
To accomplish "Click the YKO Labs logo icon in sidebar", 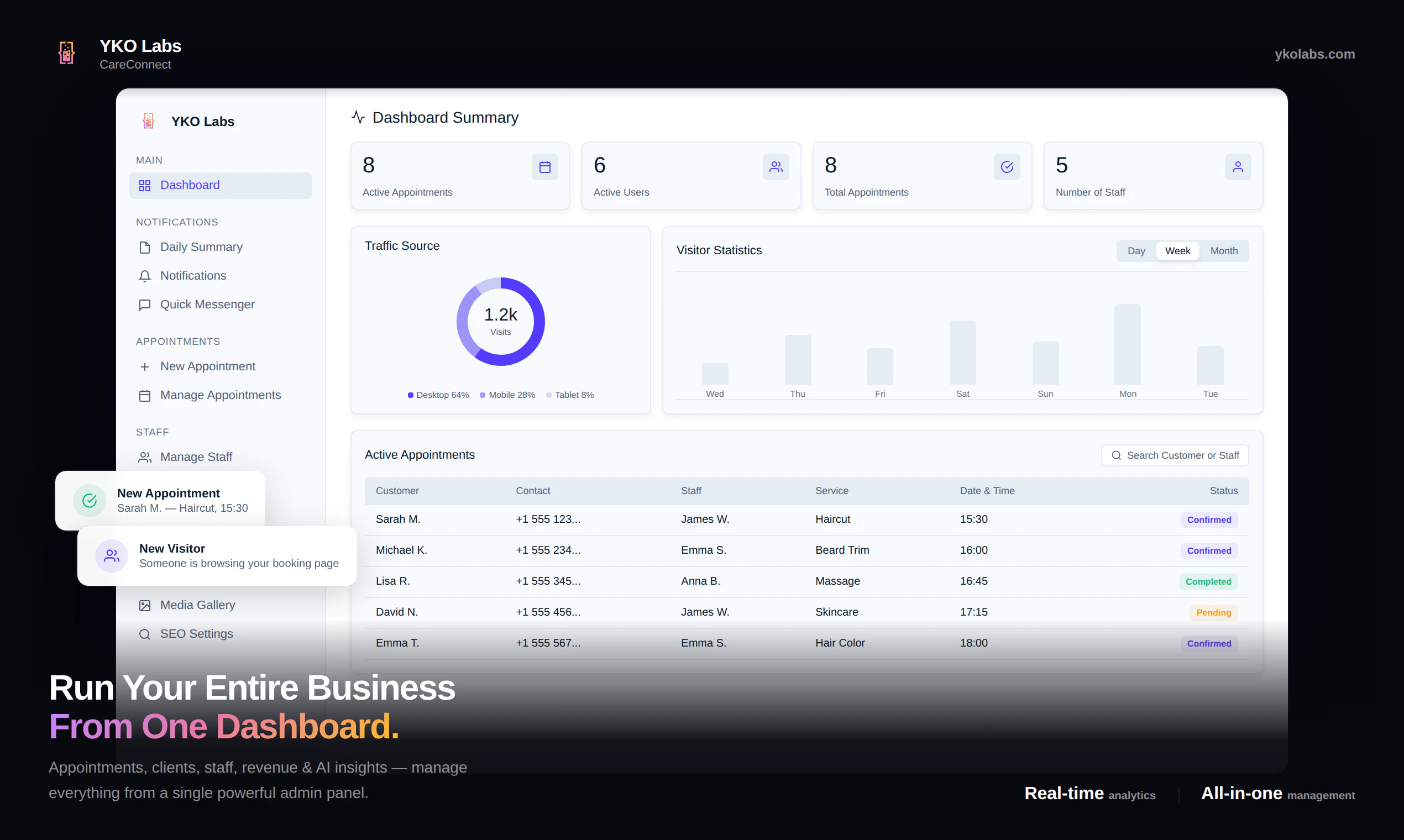I will [148, 121].
